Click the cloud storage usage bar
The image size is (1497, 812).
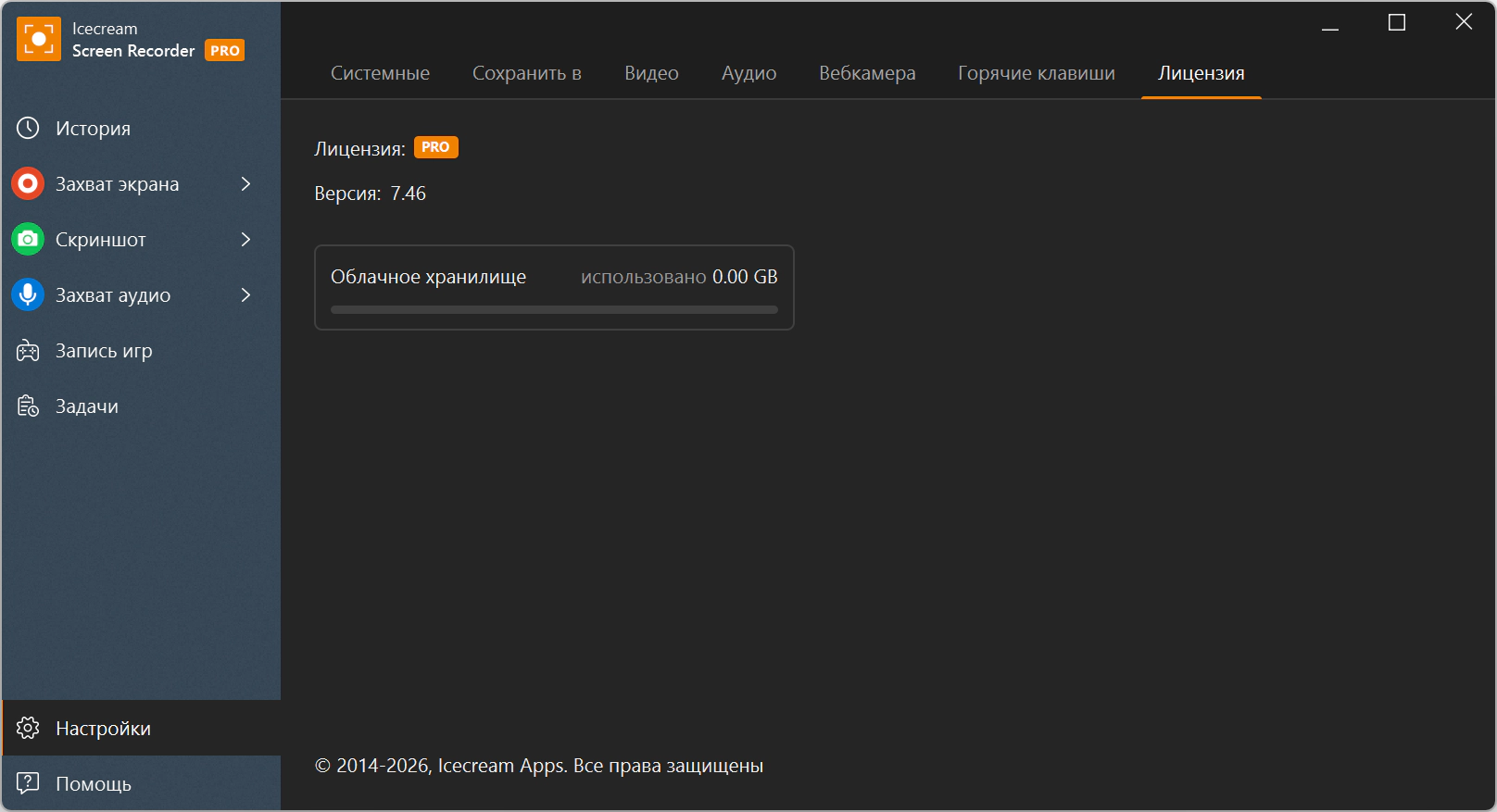coord(554,310)
